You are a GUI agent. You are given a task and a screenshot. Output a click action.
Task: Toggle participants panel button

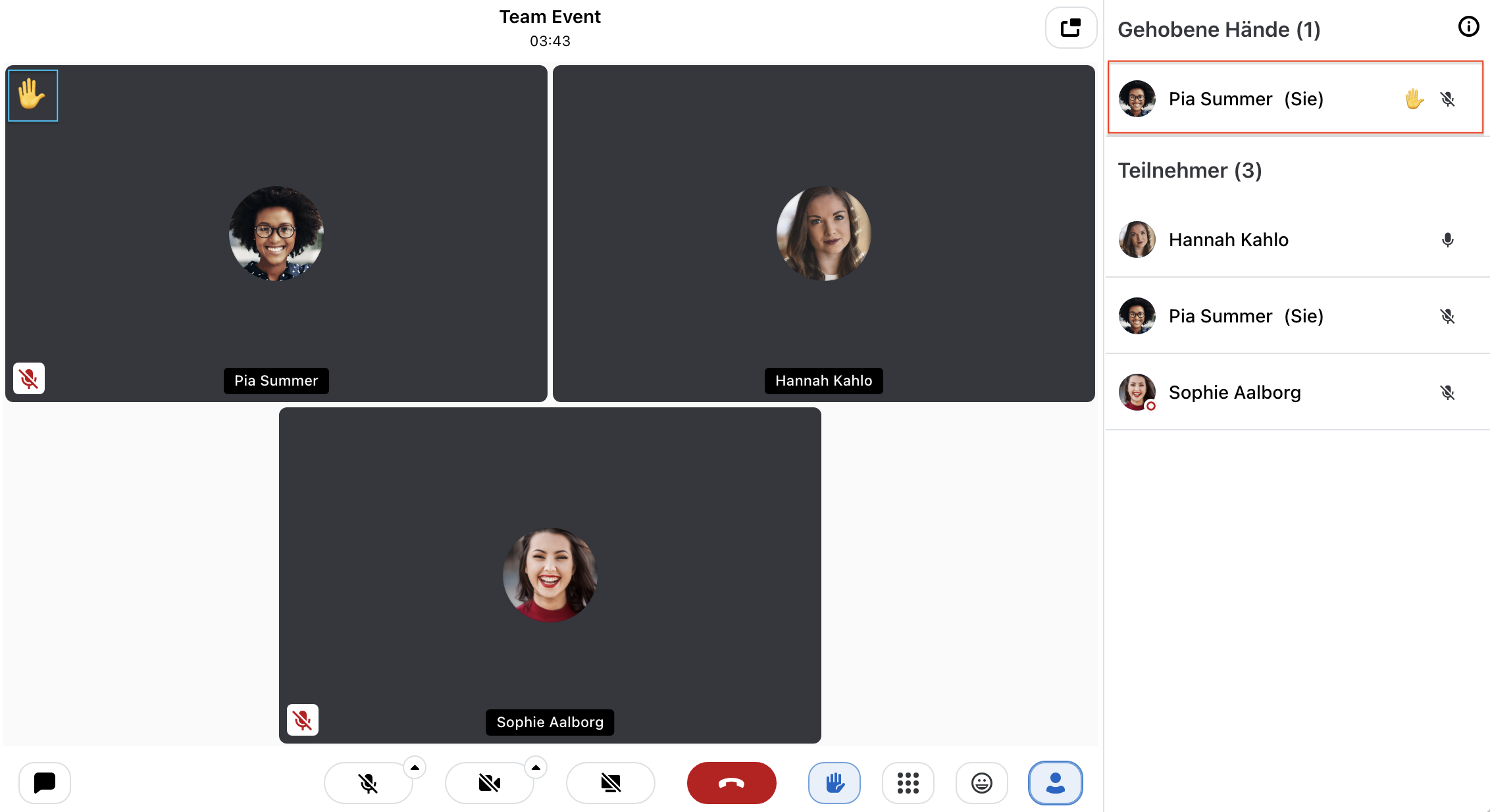(1056, 782)
